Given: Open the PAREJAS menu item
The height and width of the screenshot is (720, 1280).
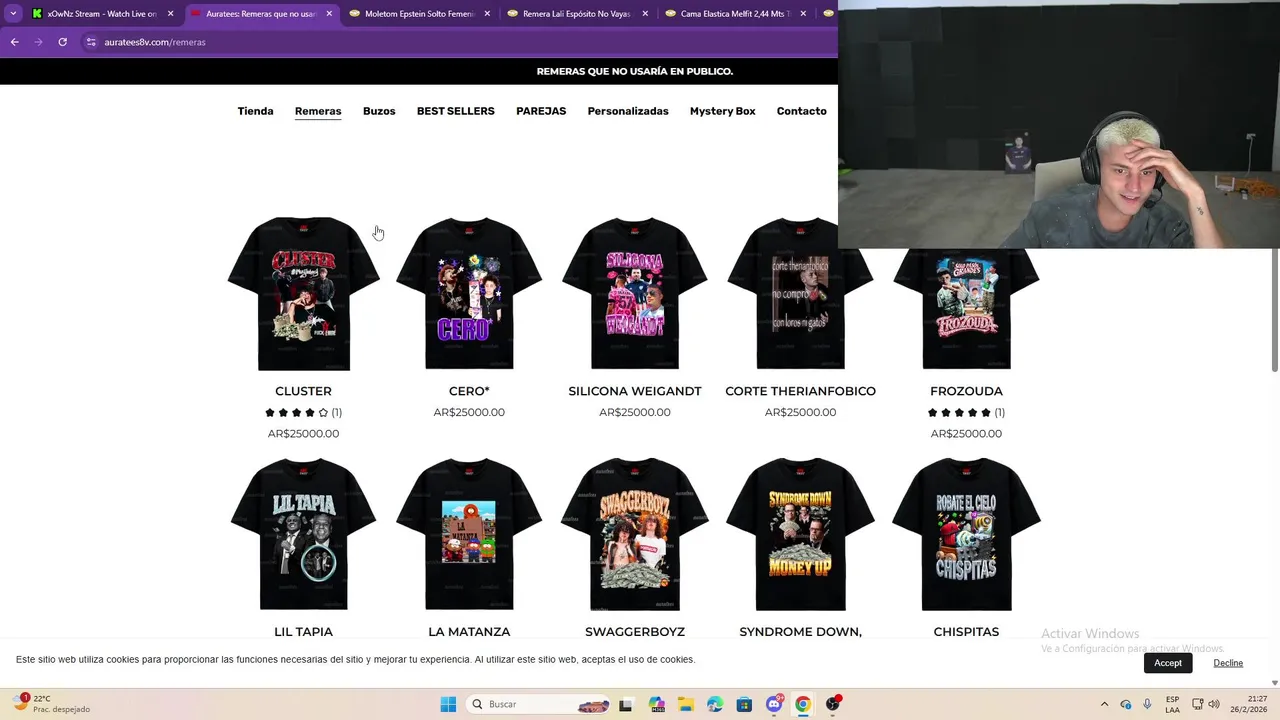Looking at the screenshot, I should (541, 111).
